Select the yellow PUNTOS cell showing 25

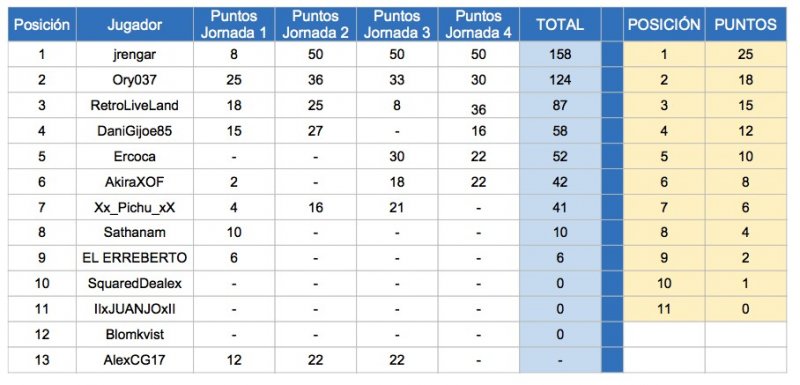tap(745, 55)
